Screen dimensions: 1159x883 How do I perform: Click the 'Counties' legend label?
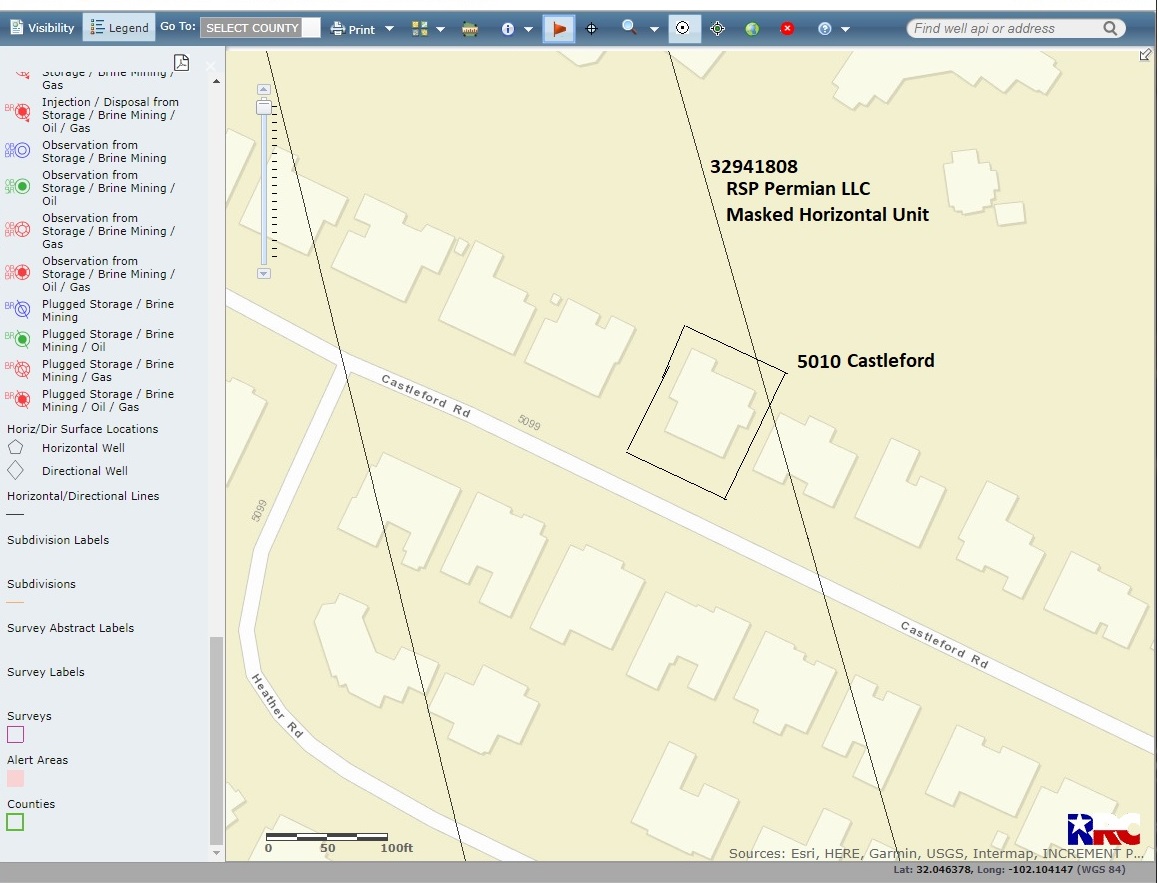tap(31, 804)
